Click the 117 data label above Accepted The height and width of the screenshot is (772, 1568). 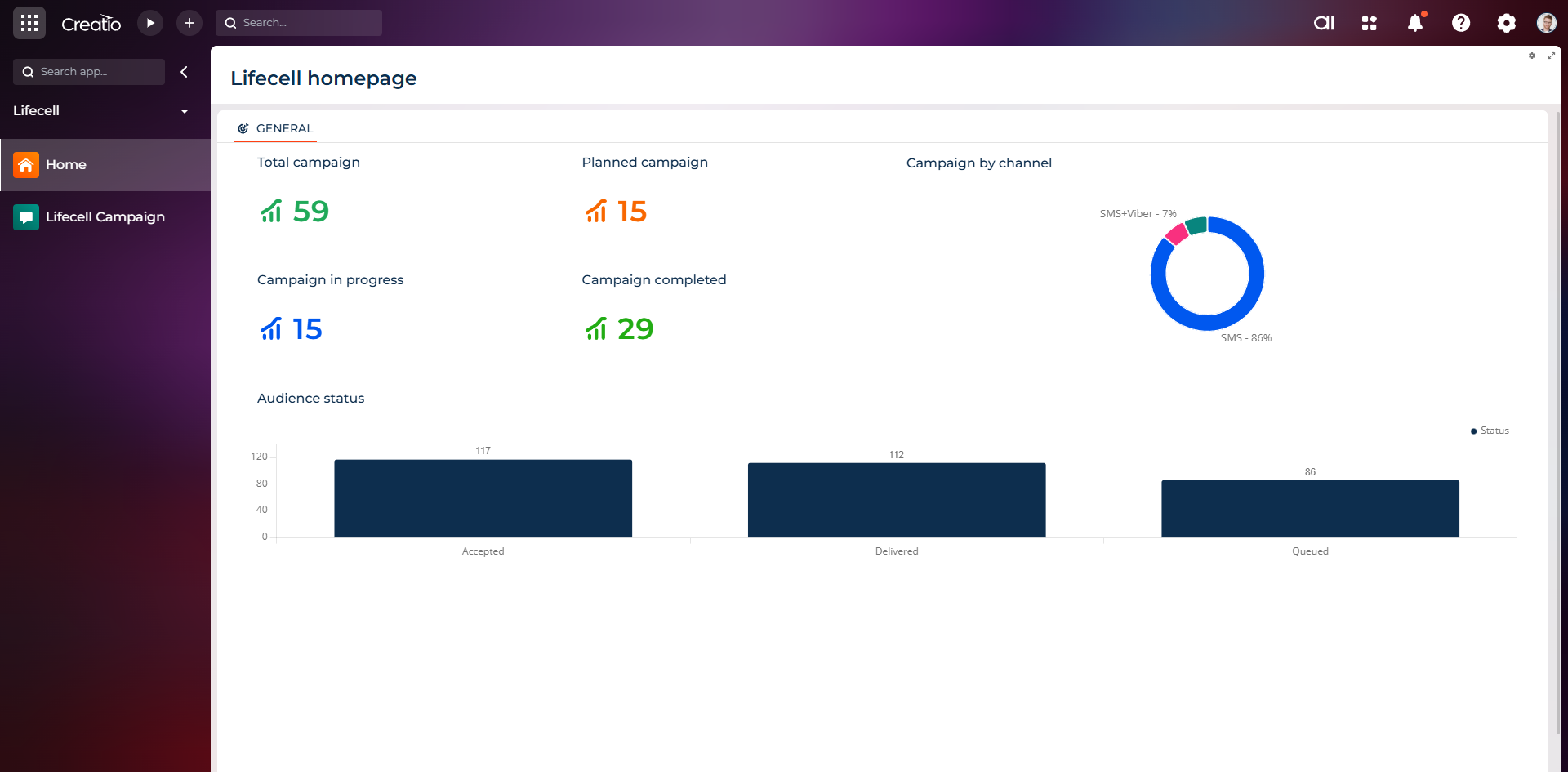coord(483,451)
